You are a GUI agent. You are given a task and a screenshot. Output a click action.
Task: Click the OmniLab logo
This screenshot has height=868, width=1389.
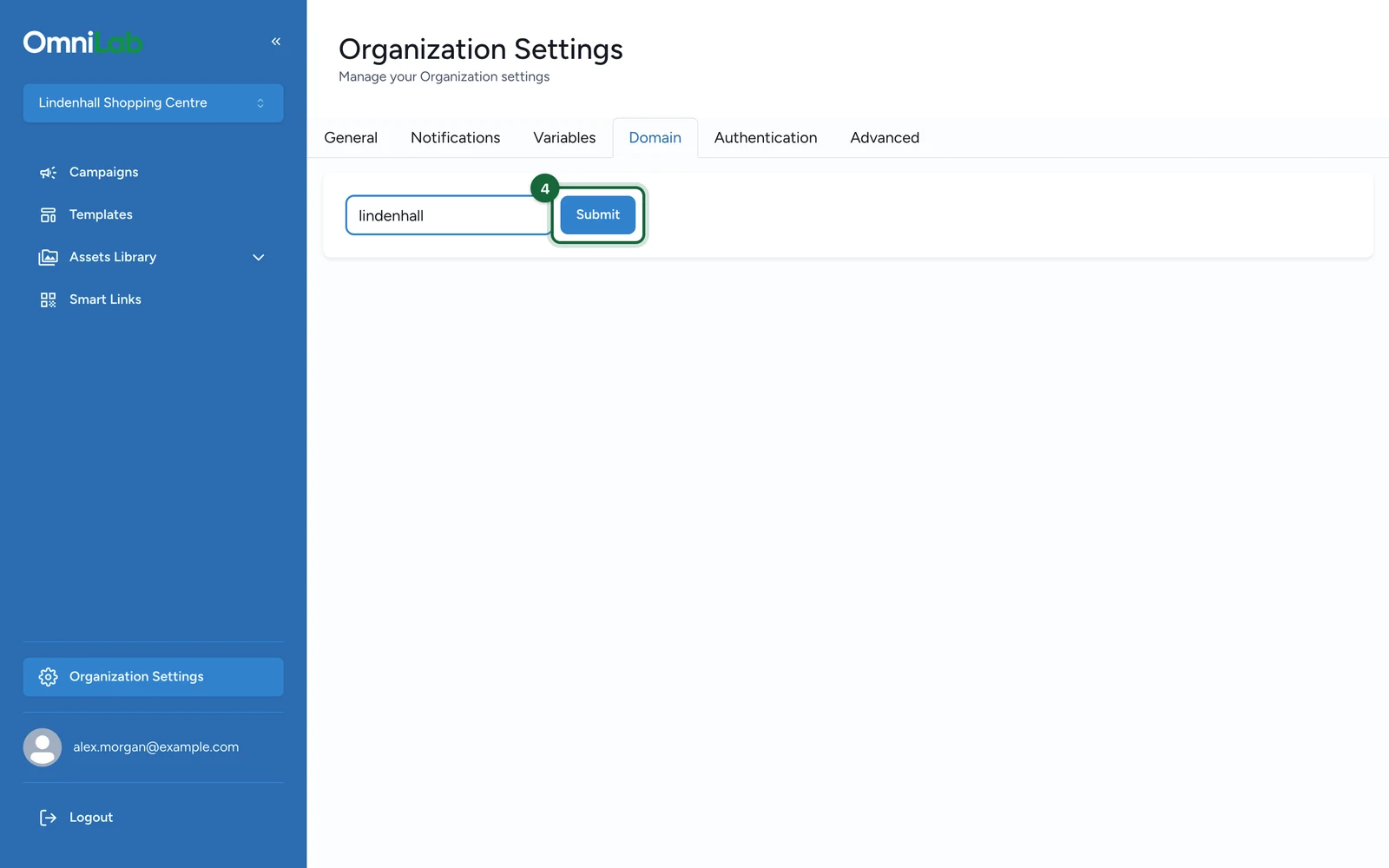tap(83, 42)
